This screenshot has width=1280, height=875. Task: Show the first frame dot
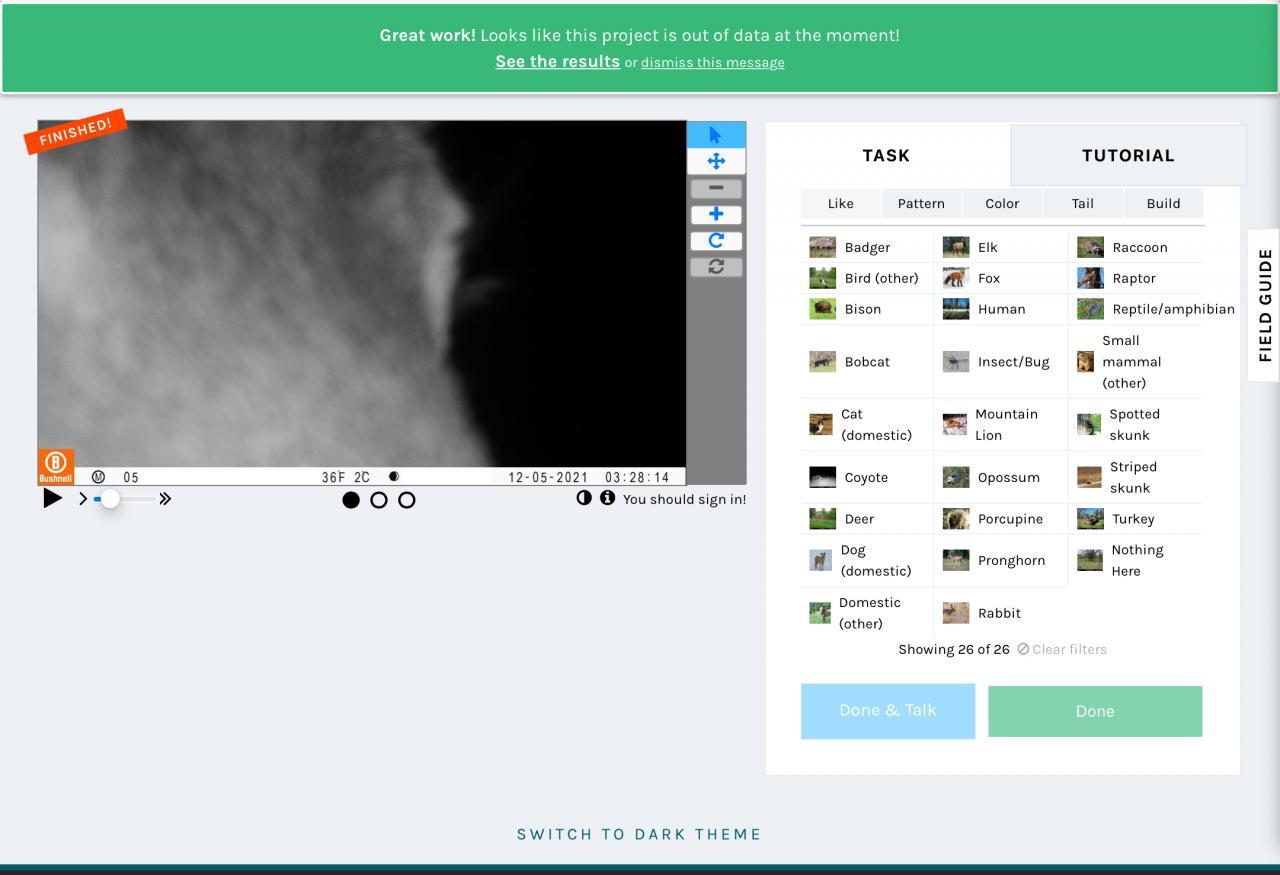(x=351, y=500)
